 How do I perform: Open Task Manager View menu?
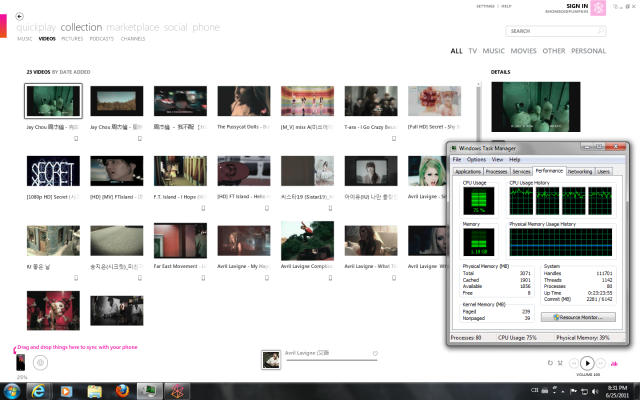(497, 160)
